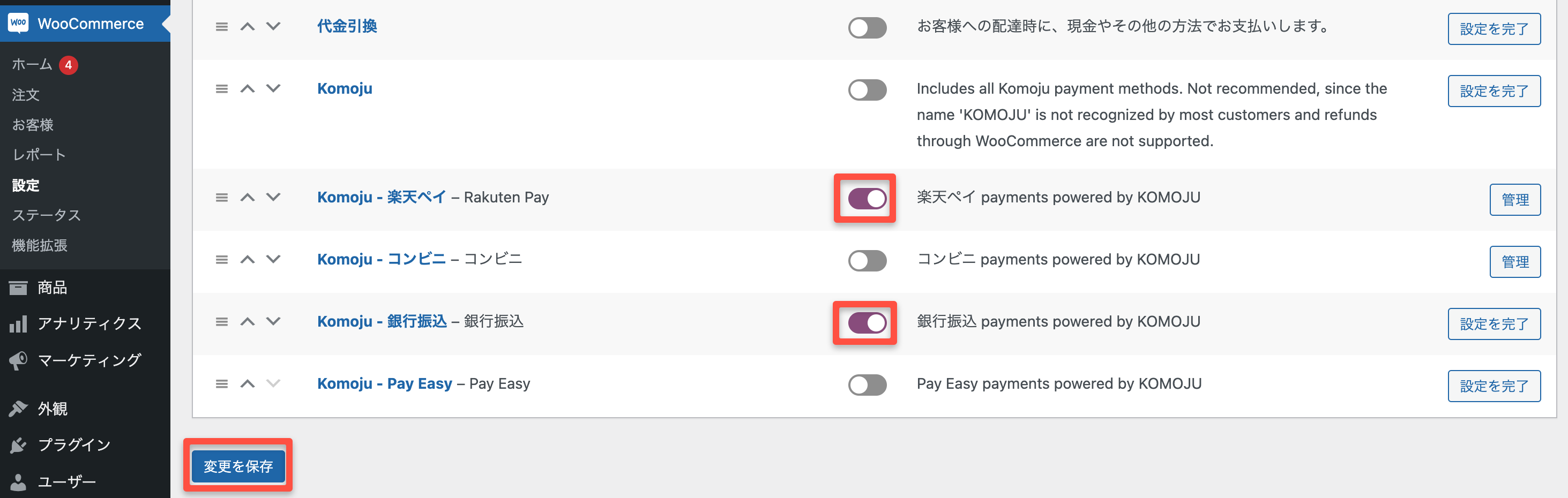Screen dimensions: 1568x498
Task: Disable the Komoju 楽天ペイ toggle
Action: 867,199
